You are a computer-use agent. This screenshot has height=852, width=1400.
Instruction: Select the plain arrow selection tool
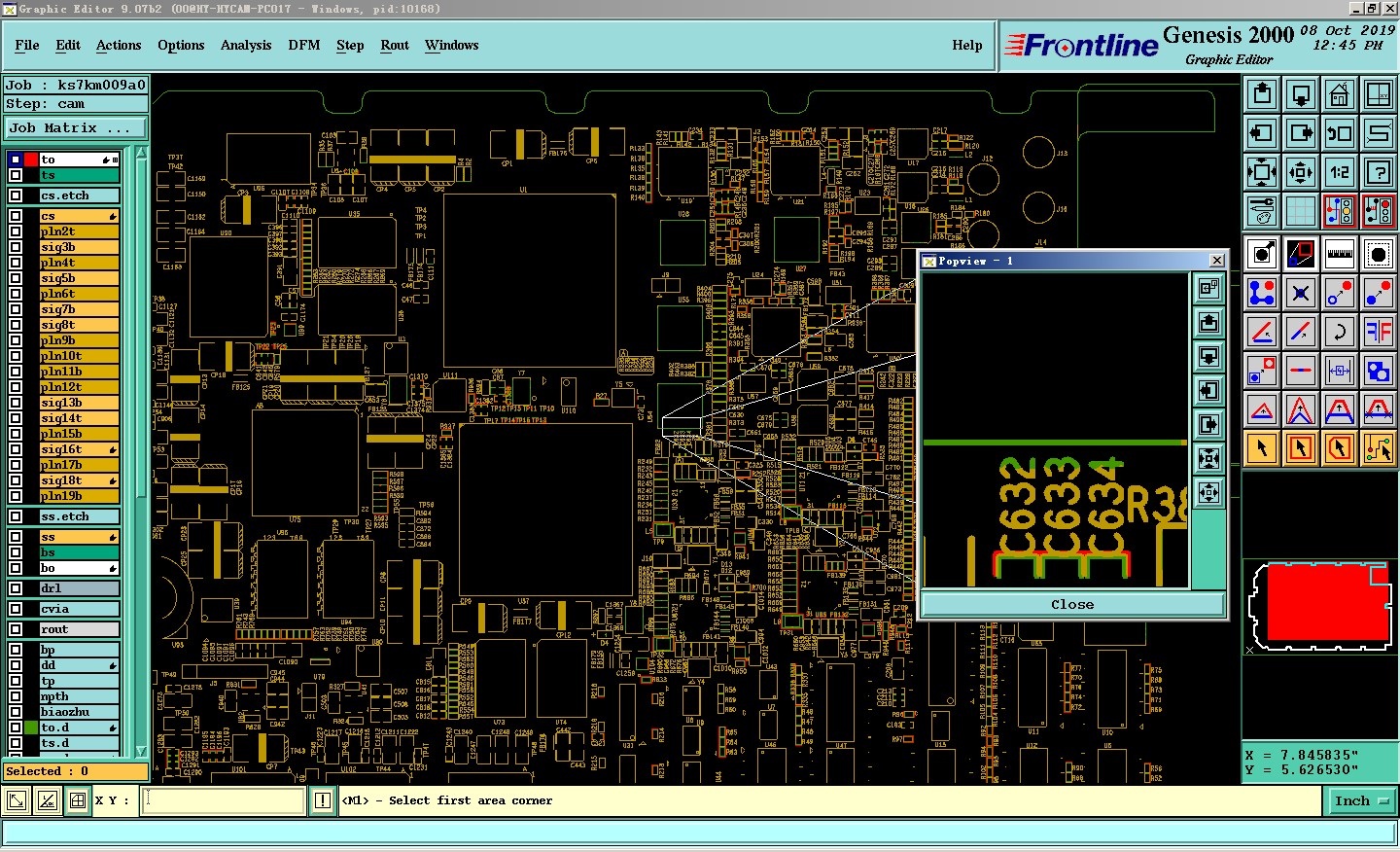[1262, 448]
